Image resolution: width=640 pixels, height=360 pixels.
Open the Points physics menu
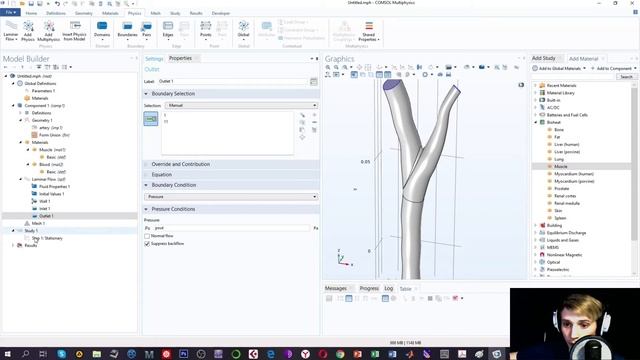tap(206, 30)
